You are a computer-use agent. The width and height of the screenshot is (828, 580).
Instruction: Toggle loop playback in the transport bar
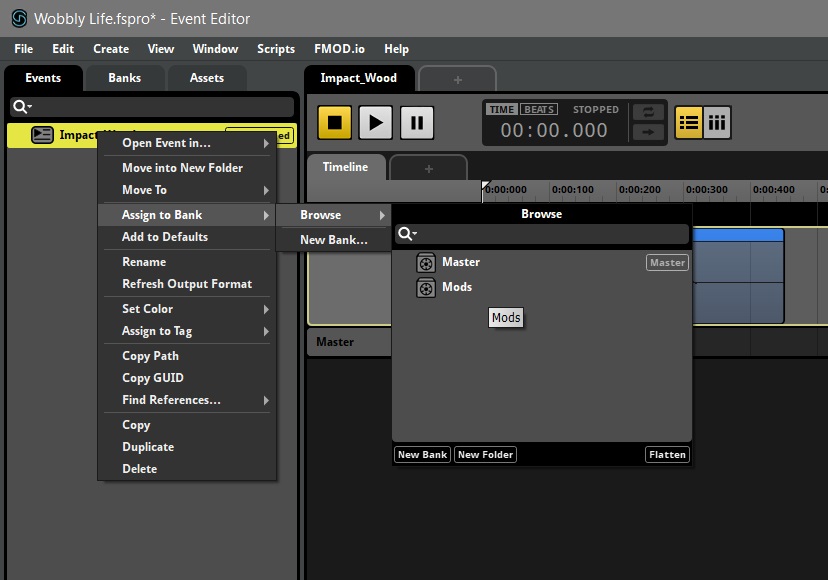click(648, 114)
